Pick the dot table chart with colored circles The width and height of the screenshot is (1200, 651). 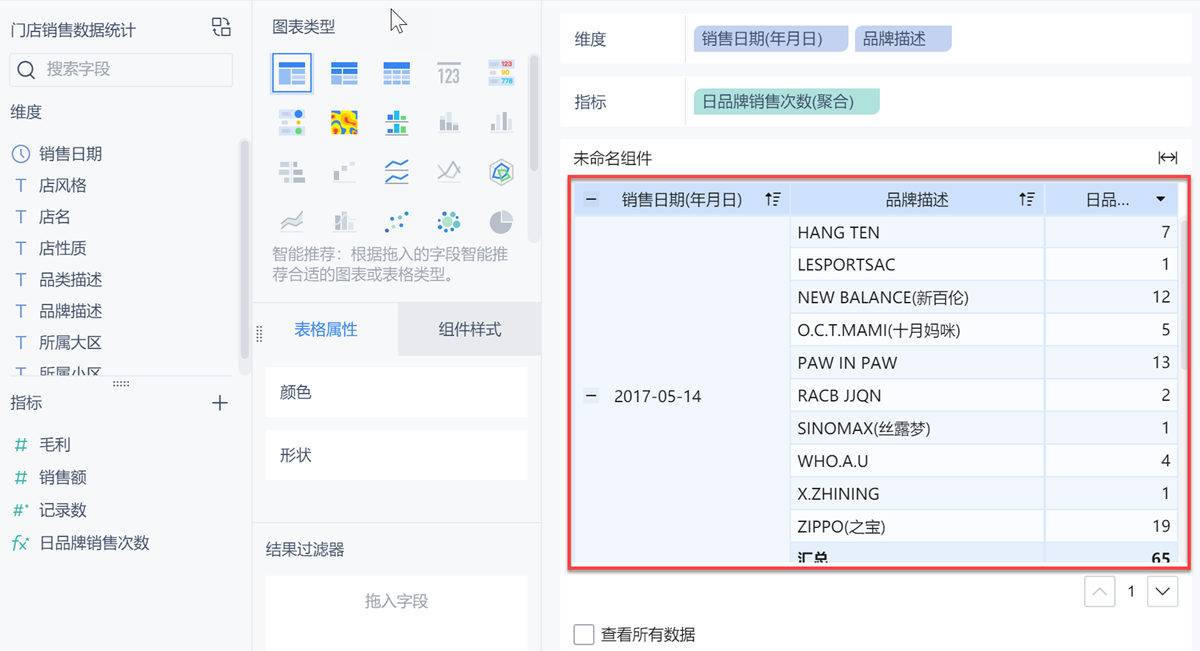(x=292, y=122)
